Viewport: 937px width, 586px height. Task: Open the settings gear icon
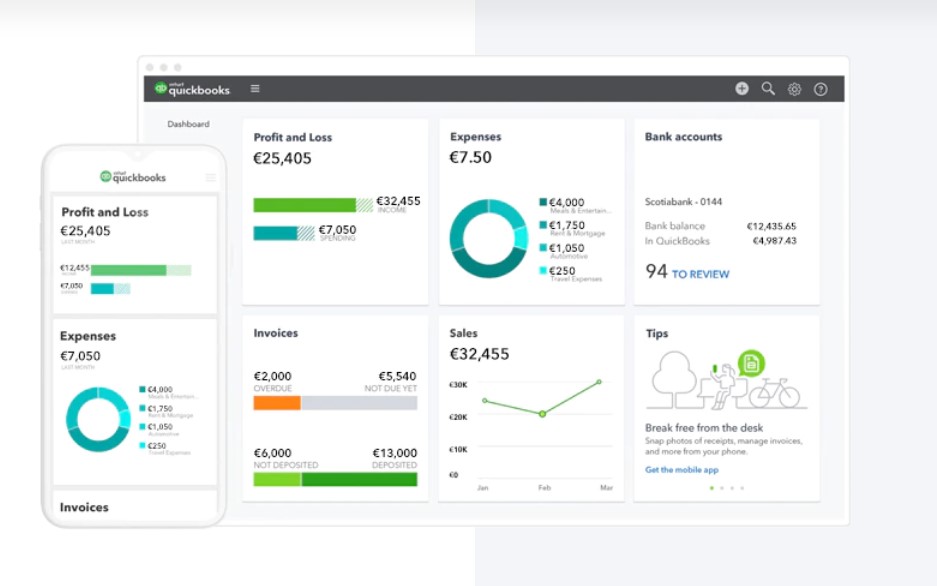[x=794, y=89]
